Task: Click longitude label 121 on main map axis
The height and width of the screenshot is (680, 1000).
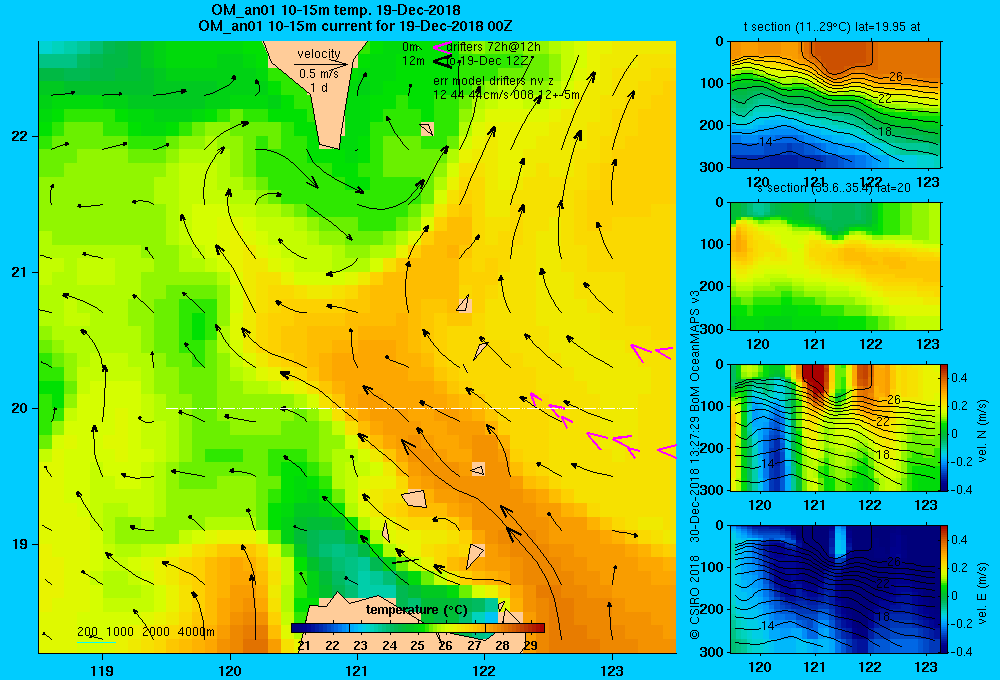Action: [x=357, y=670]
